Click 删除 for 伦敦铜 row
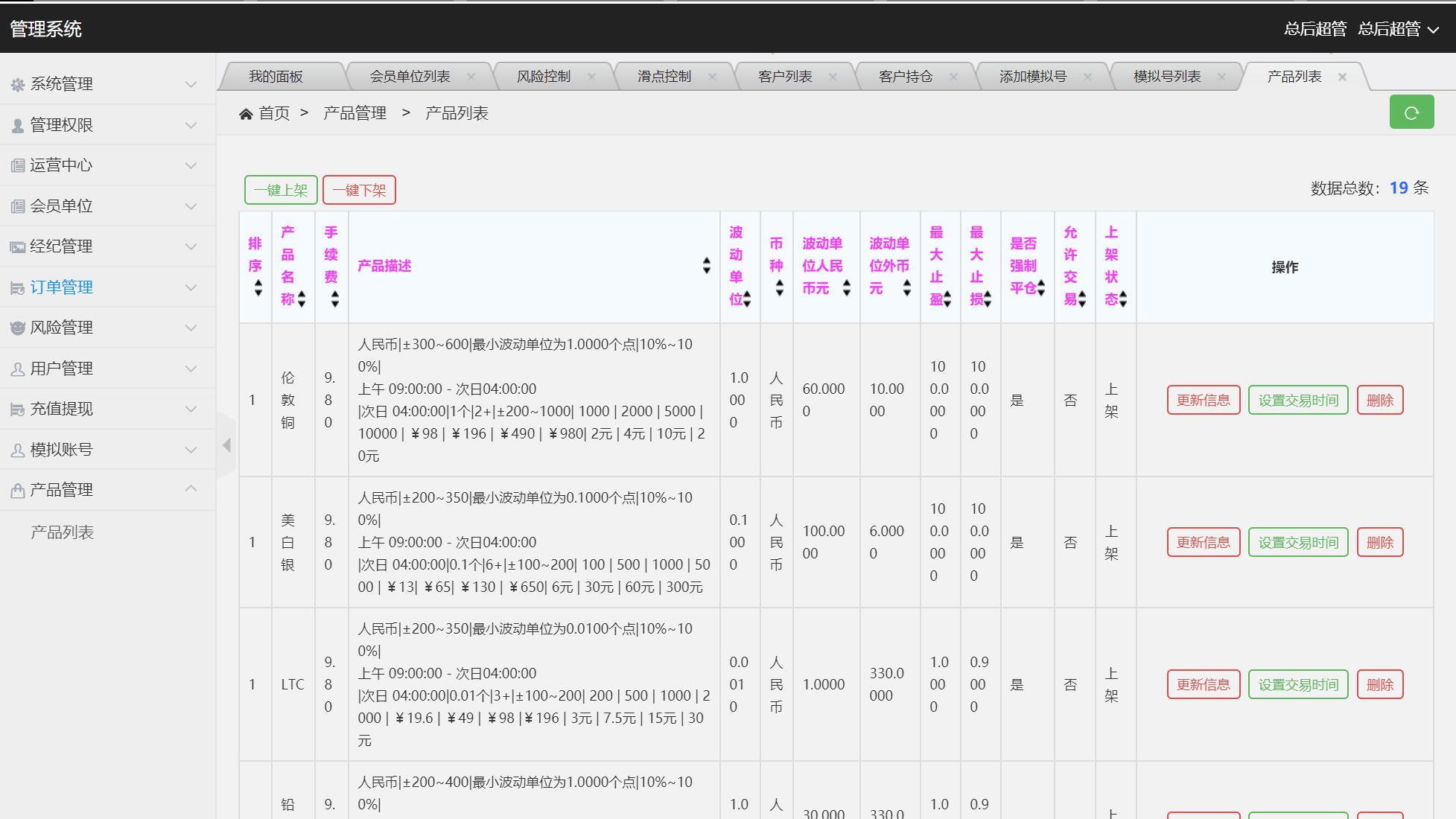The width and height of the screenshot is (1456, 819). (1380, 400)
